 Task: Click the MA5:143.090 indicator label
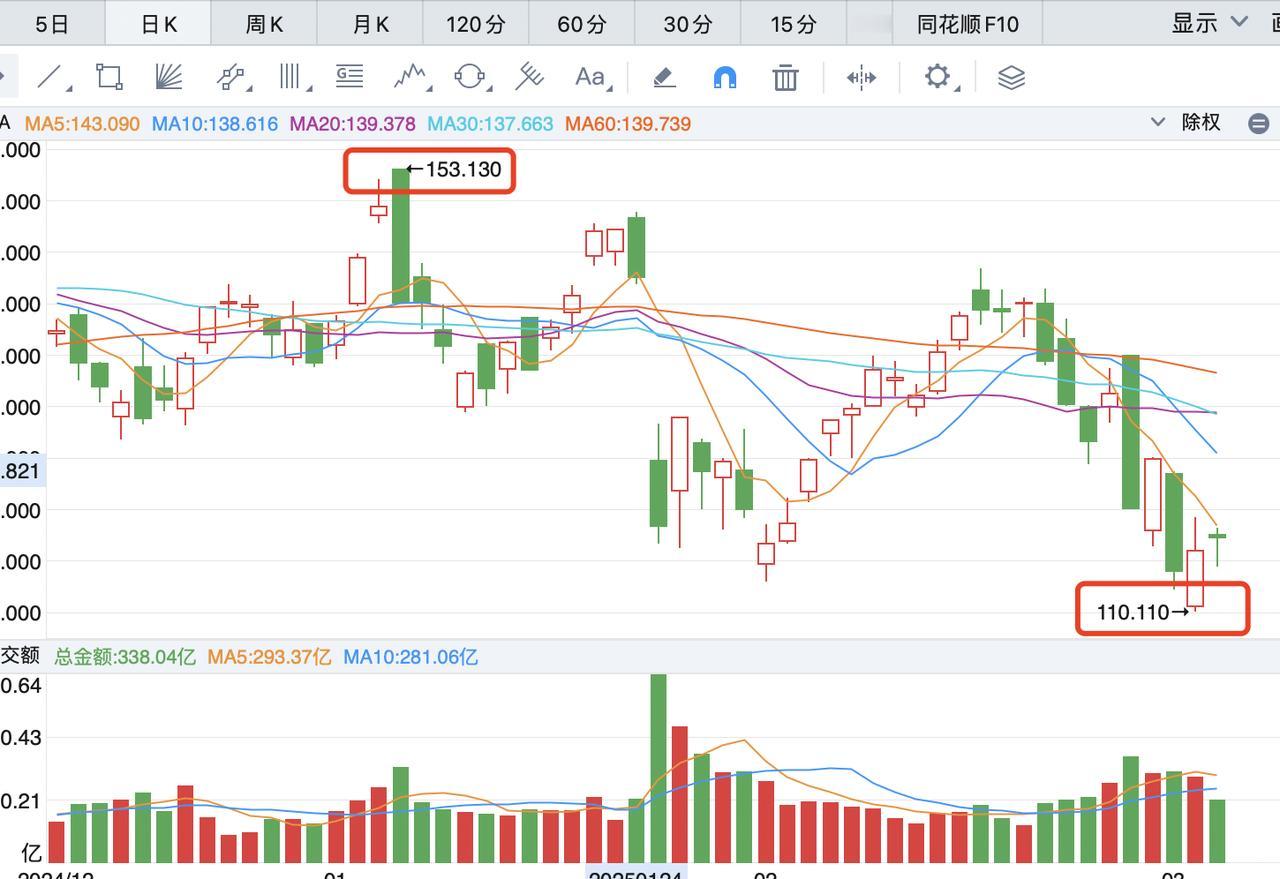82,124
